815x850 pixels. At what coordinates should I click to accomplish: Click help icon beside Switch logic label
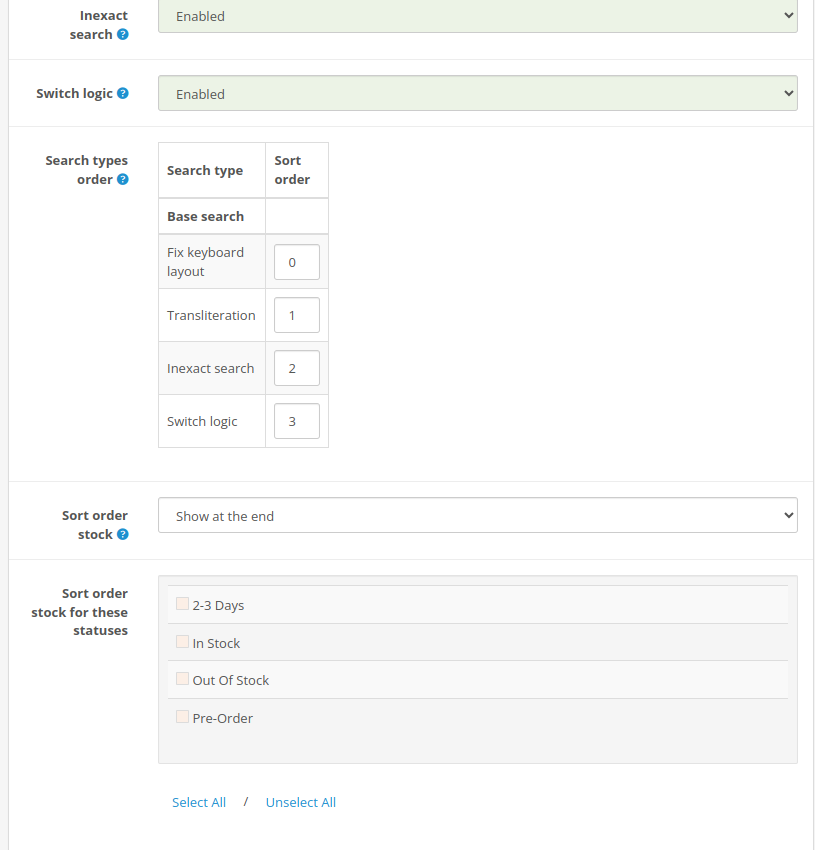pyautogui.click(x=123, y=93)
